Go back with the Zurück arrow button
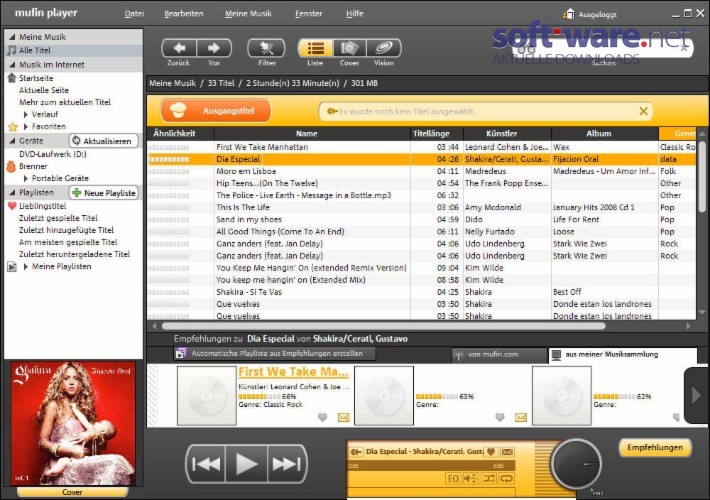The image size is (710, 500). [x=179, y=48]
